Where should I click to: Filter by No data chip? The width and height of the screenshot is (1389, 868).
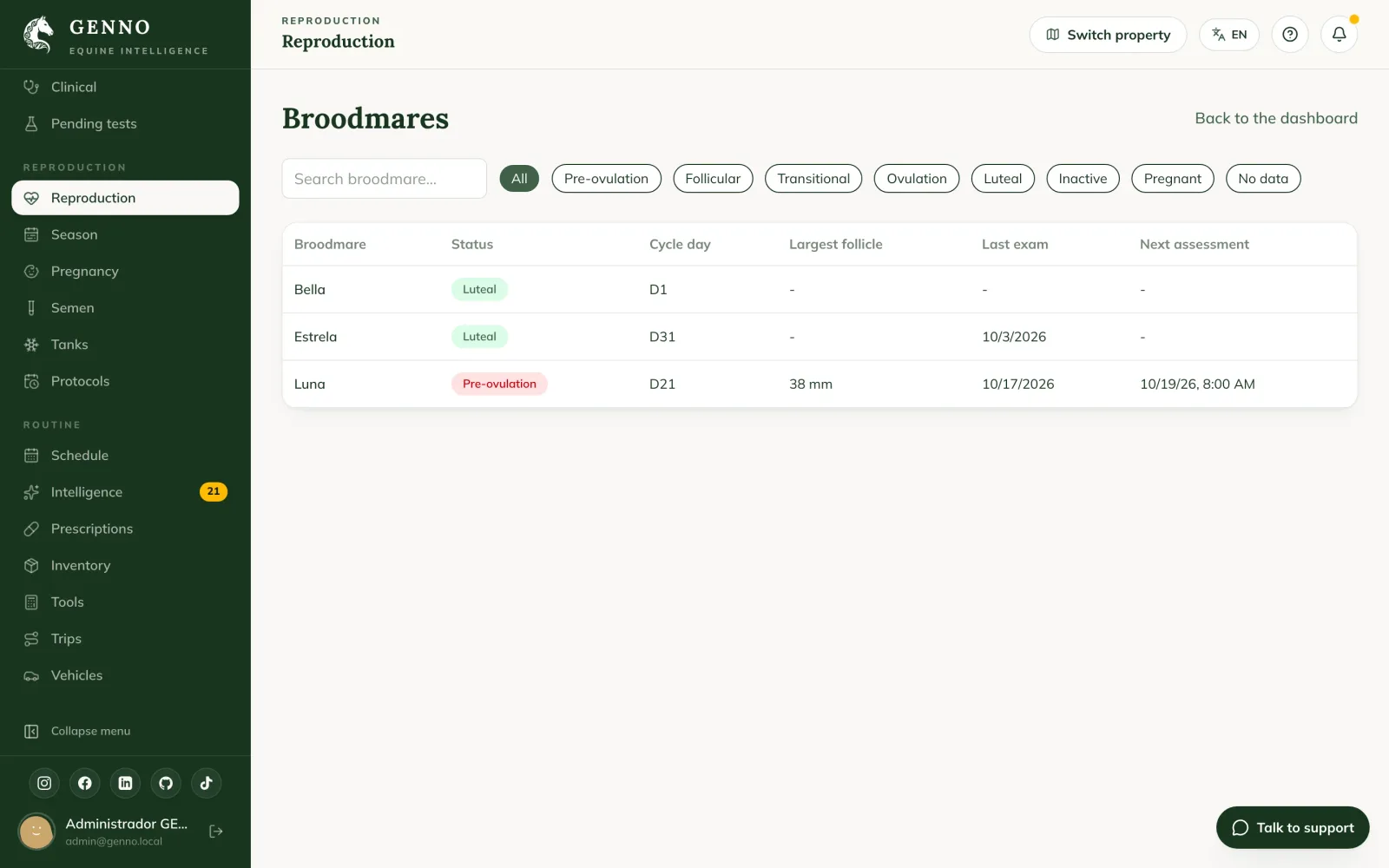pyautogui.click(x=1263, y=179)
